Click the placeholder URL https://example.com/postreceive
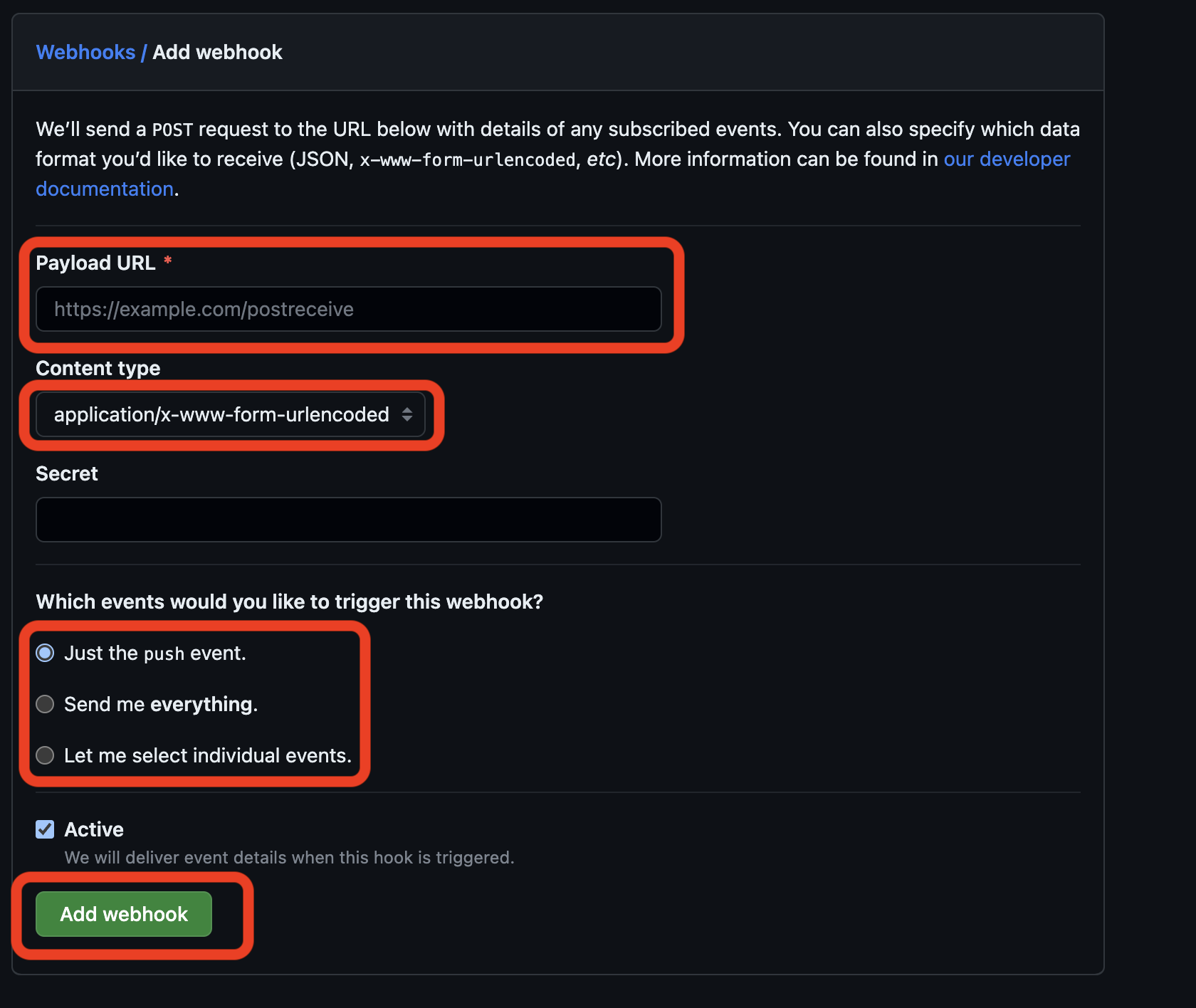The width and height of the screenshot is (1196, 1008). (x=202, y=309)
